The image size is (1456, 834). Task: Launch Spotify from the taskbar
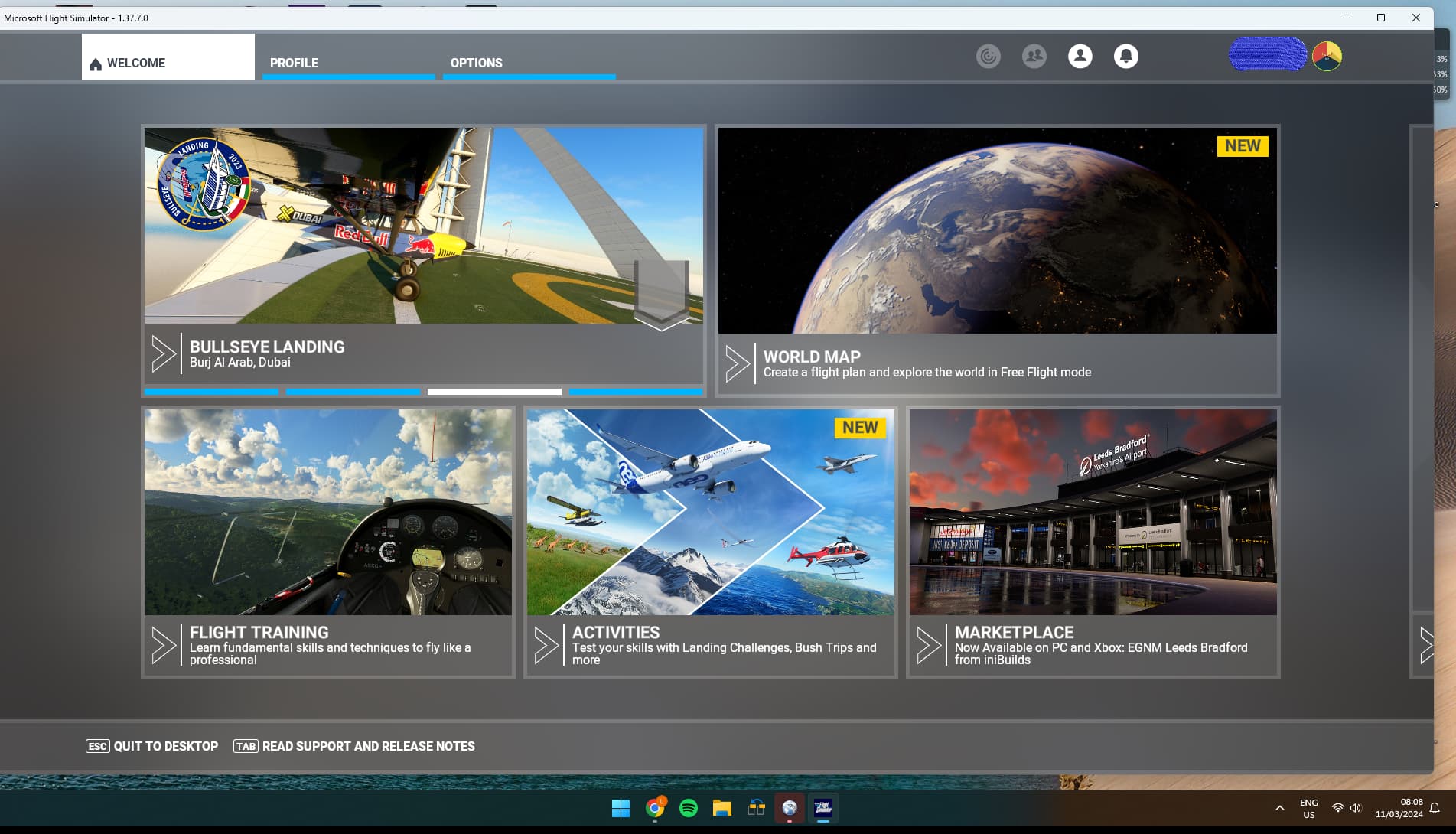click(687, 808)
